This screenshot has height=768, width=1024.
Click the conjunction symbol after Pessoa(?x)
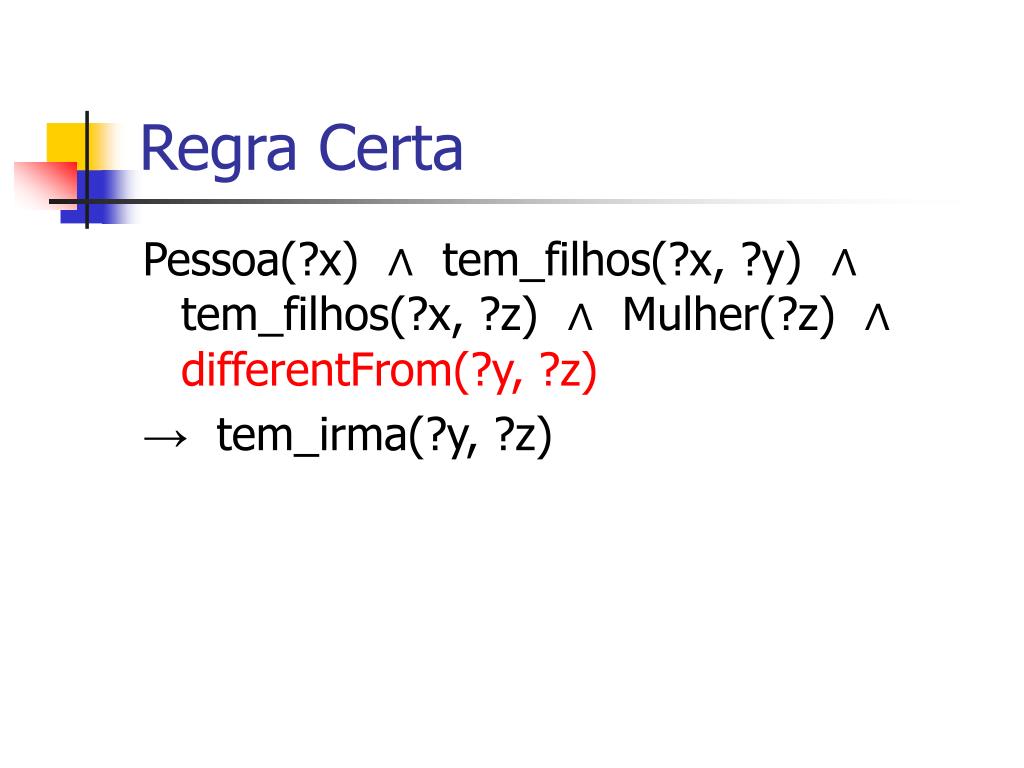pyautogui.click(x=400, y=264)
